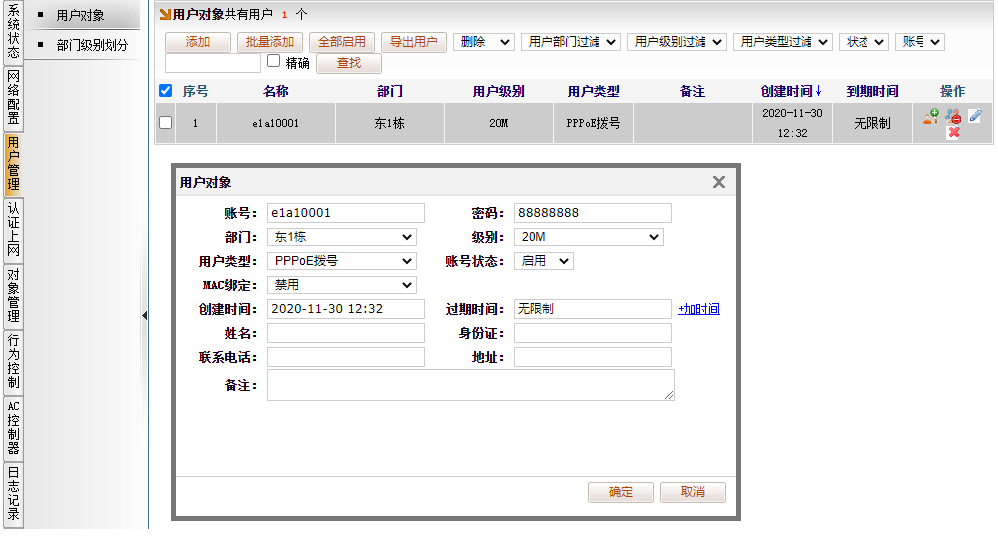Click the 过期时间 field showing 无限制
The image size is (998, 536).
593,309
